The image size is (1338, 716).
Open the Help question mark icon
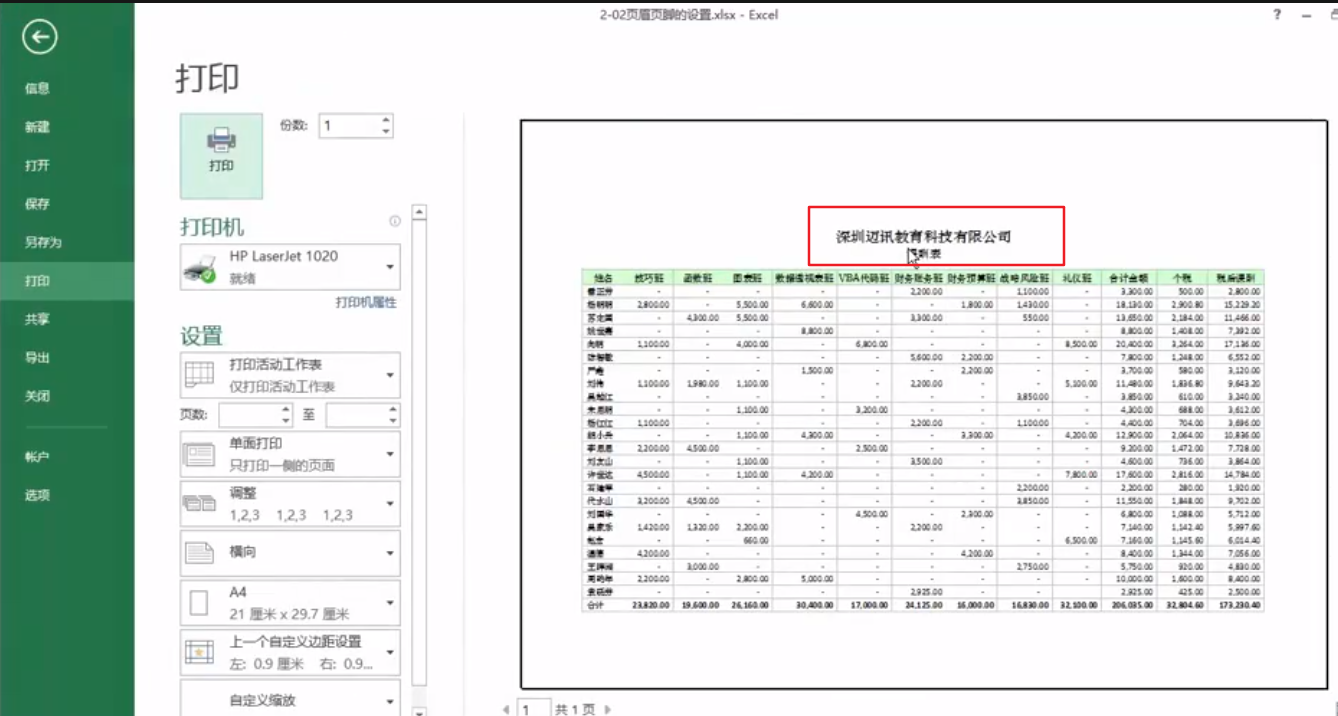[1277, 14]
